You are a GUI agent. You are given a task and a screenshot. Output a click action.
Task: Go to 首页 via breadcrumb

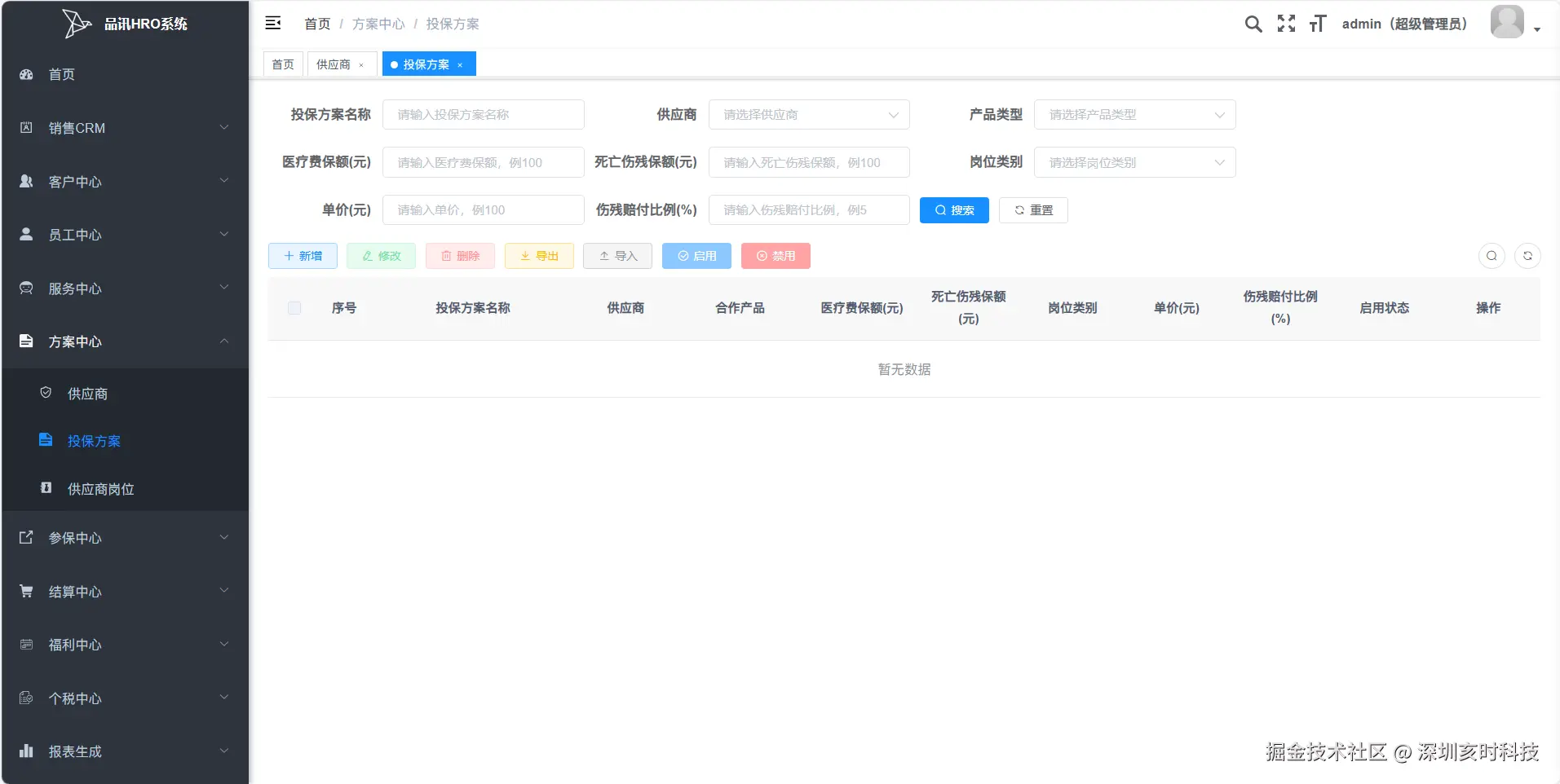point(317,24)
